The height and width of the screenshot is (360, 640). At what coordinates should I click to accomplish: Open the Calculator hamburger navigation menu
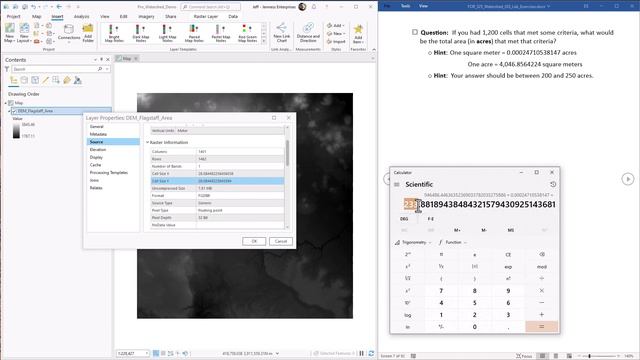point(396,184)
